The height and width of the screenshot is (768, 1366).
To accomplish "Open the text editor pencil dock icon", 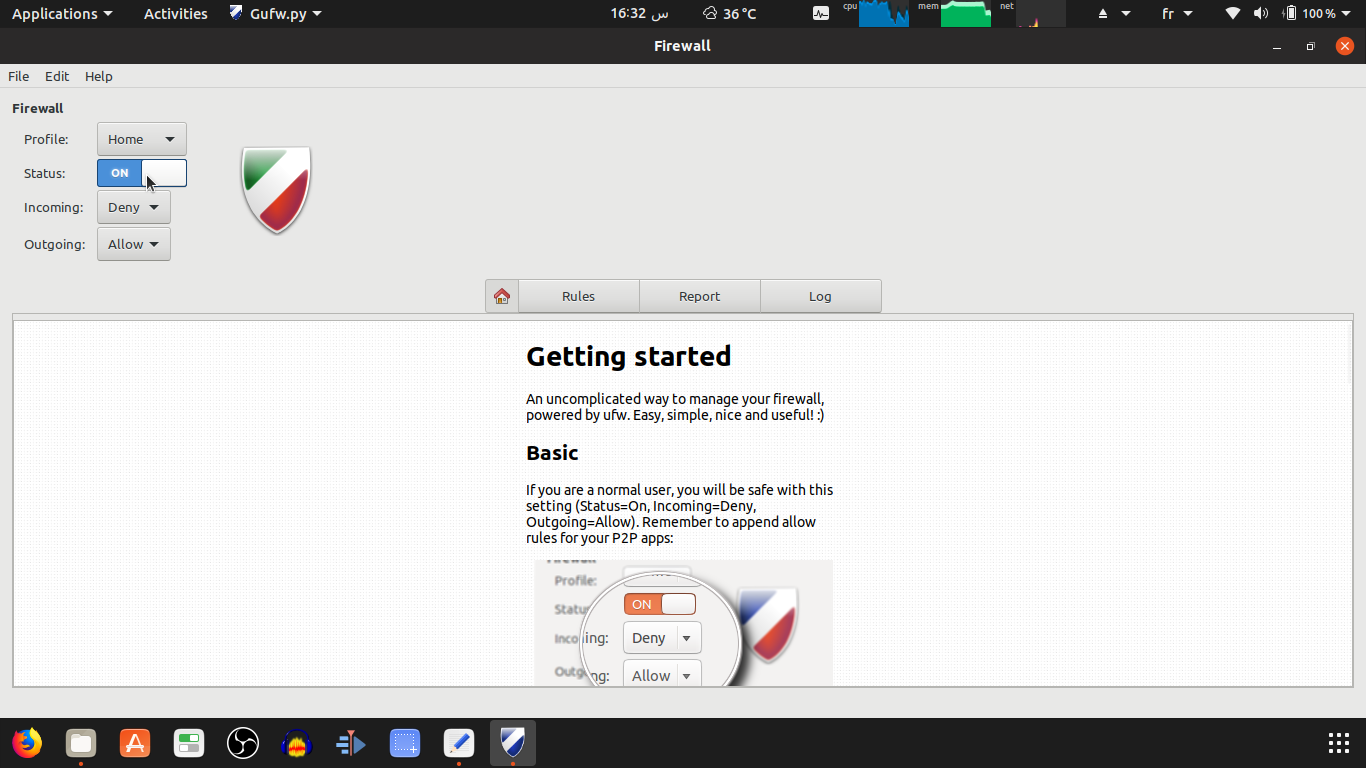I will point(459,743).
